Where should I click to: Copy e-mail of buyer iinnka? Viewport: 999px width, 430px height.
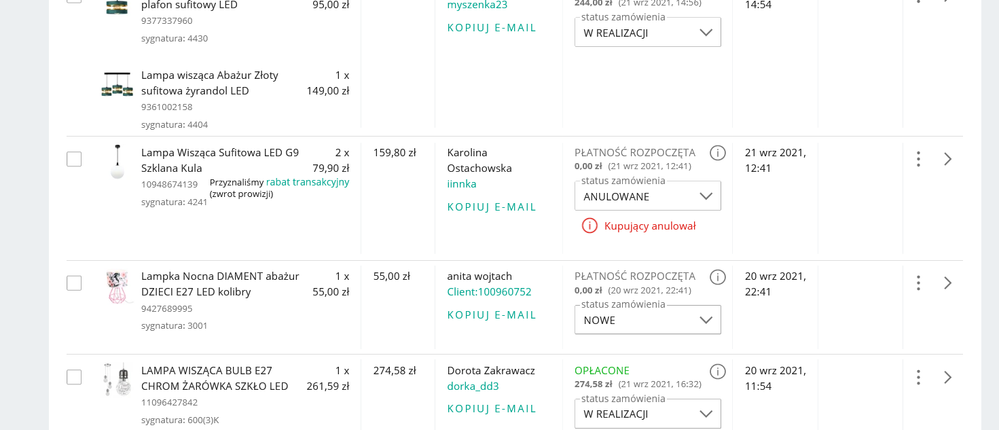[x=491, y=207]
